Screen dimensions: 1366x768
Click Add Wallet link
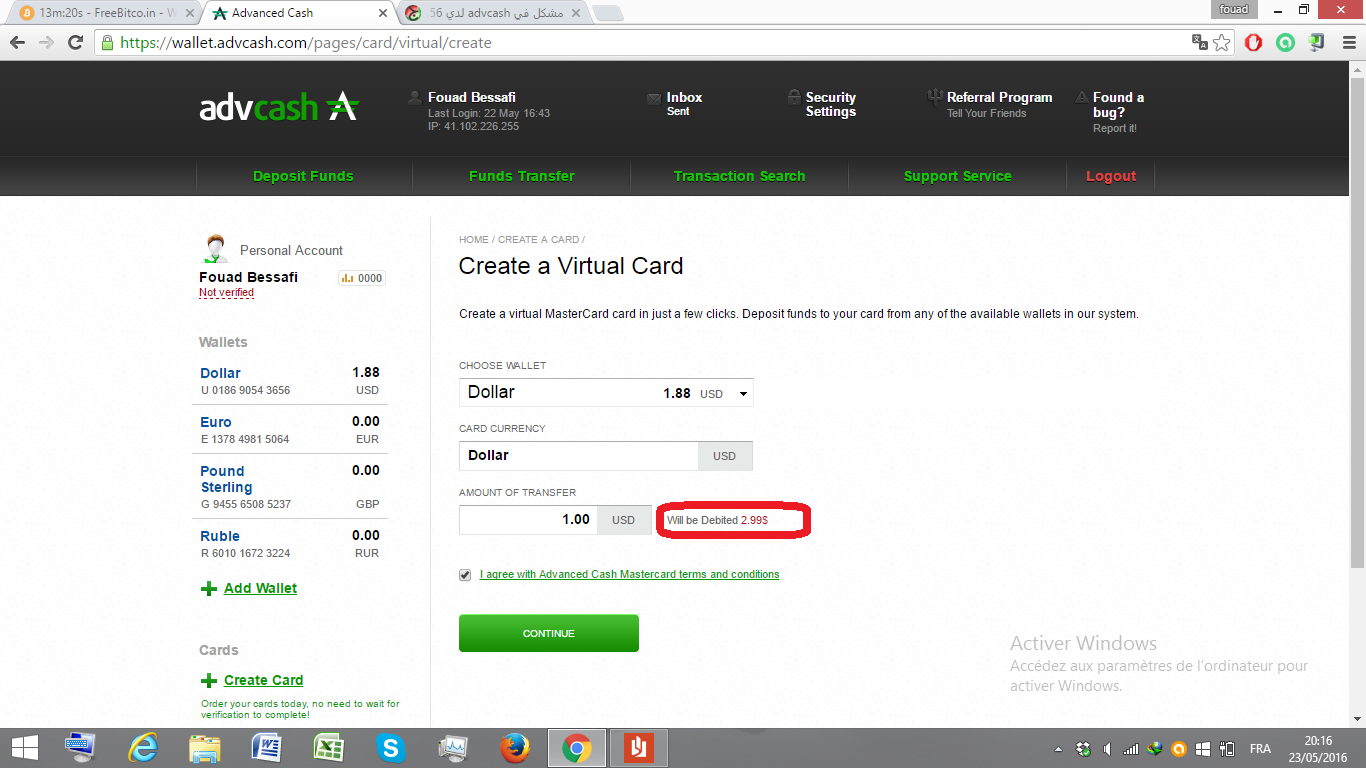pos(260,589)
